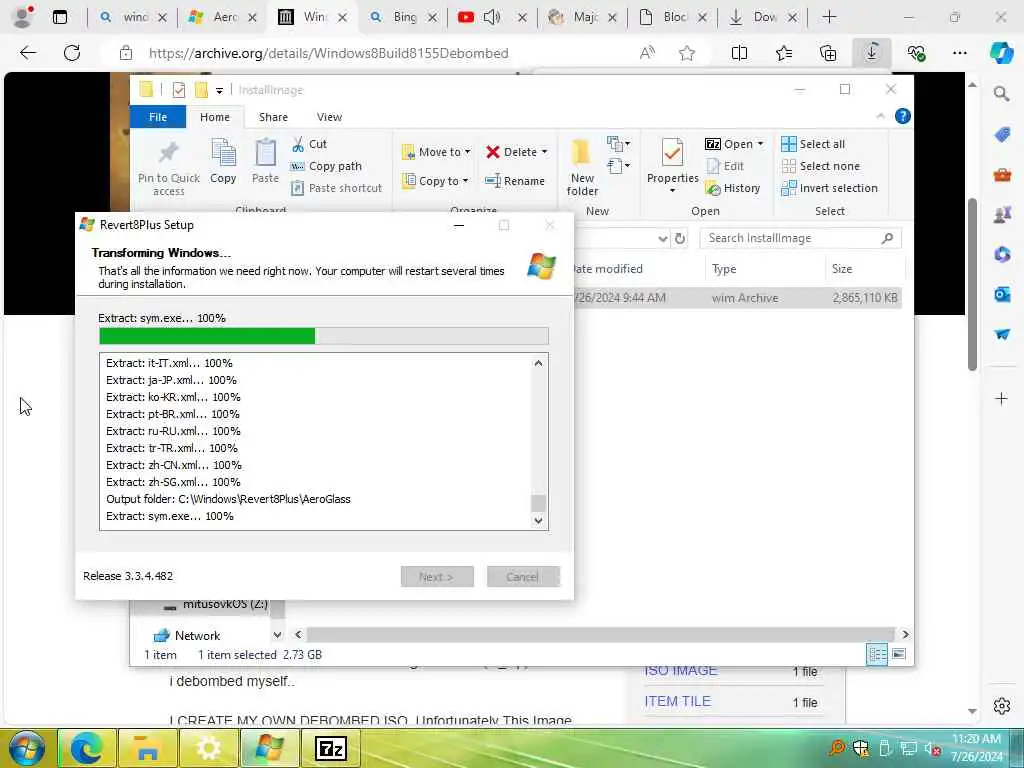Expand the address bar history dropdown
The image size is (1024, 768).
tap(663, 238)
